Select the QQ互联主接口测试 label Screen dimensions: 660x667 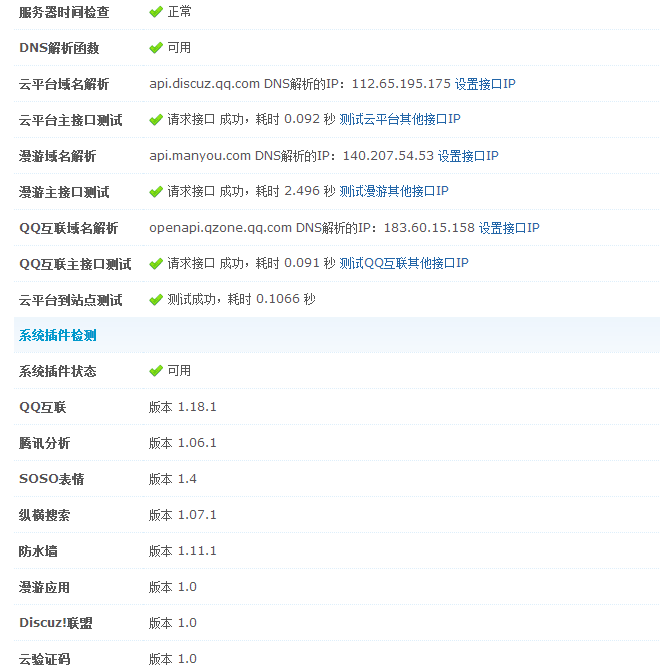75,264
